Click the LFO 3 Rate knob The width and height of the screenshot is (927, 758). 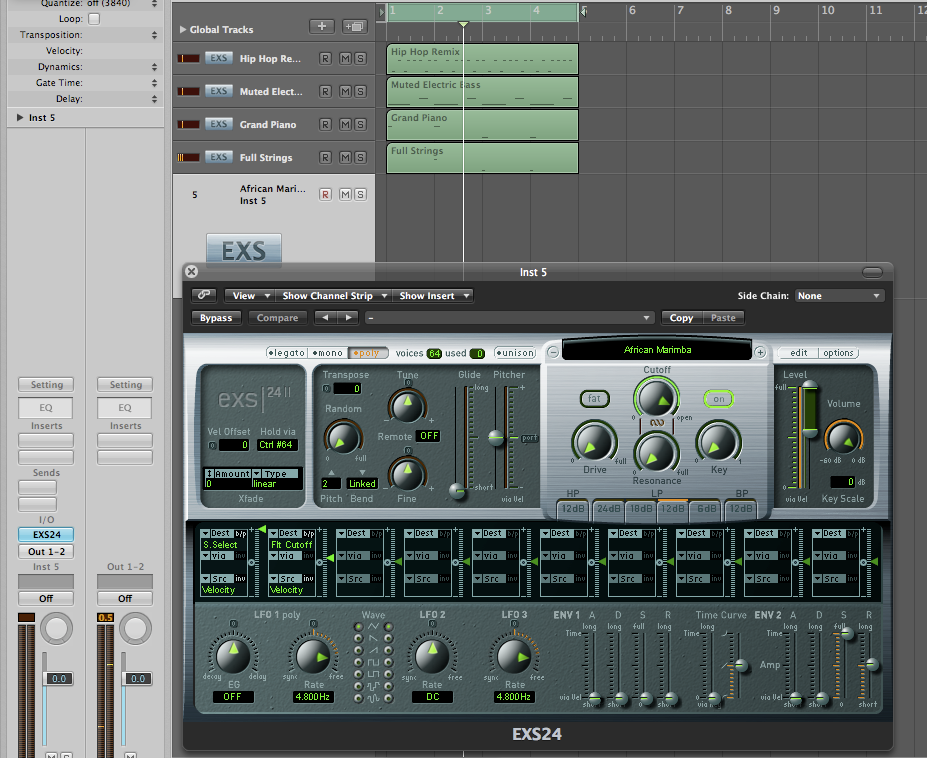(514, 655)
